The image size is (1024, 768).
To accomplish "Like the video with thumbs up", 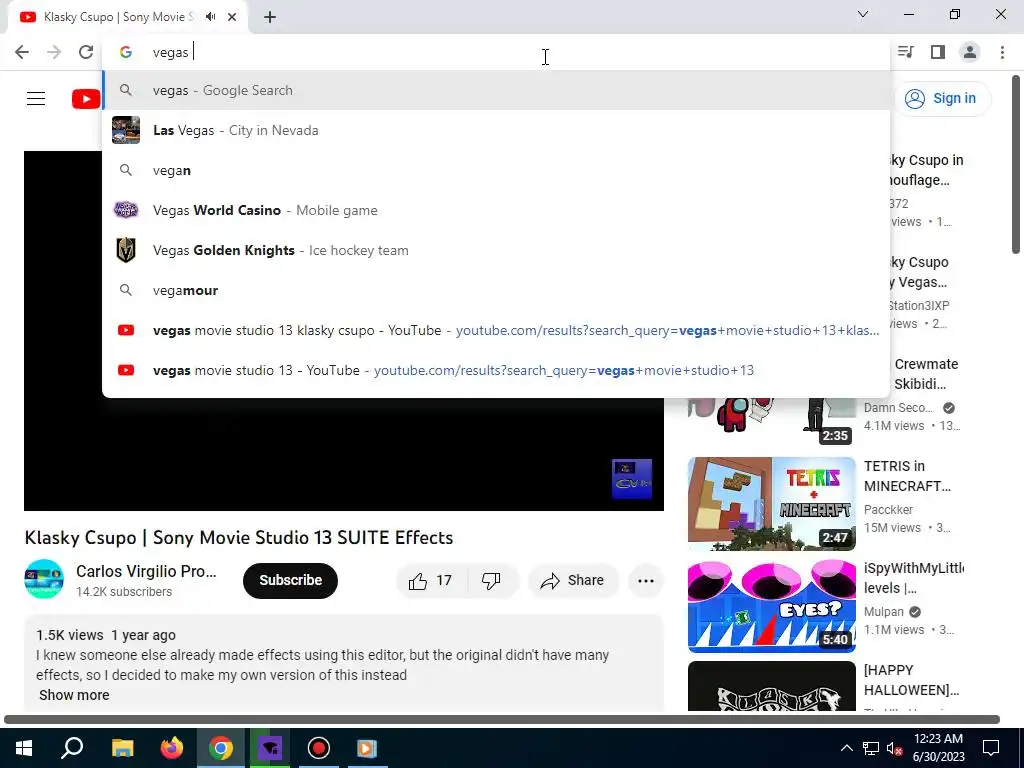I will (x=431, y=581).
